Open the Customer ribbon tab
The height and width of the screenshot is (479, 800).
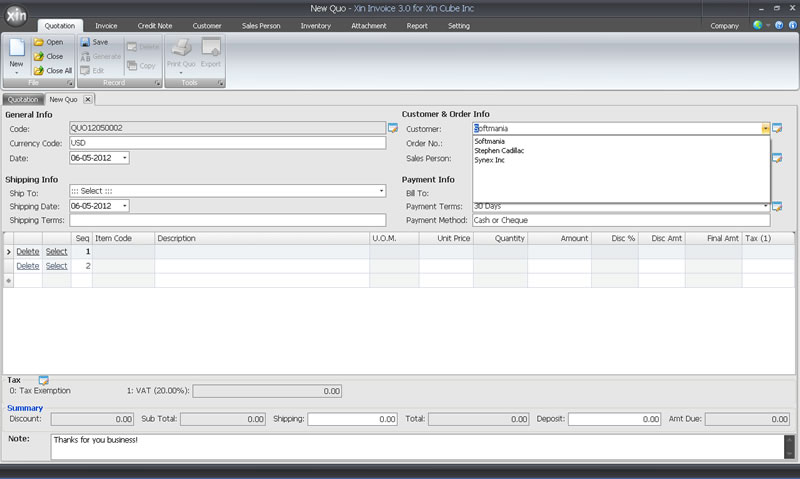[207, 26]
